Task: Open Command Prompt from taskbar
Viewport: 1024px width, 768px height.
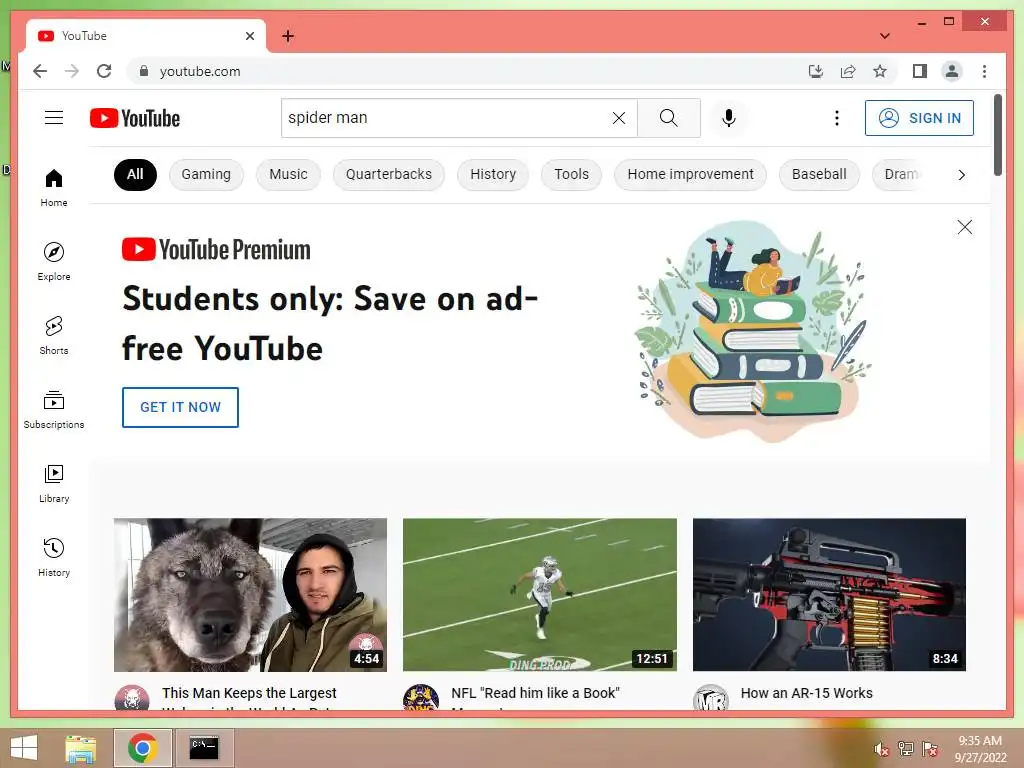Action: click(x=204, y=748)
